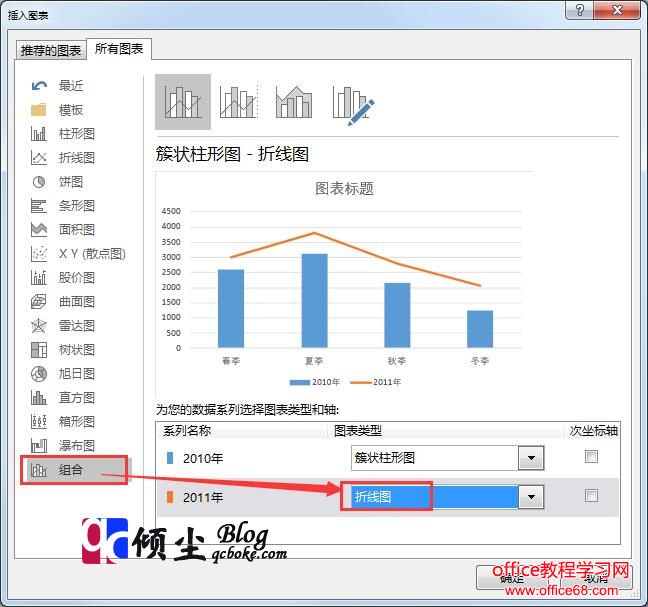Choose the Radar chart (雷达图) icon
648x607 pixels.
pyautogui.click(x=39, y=326)
